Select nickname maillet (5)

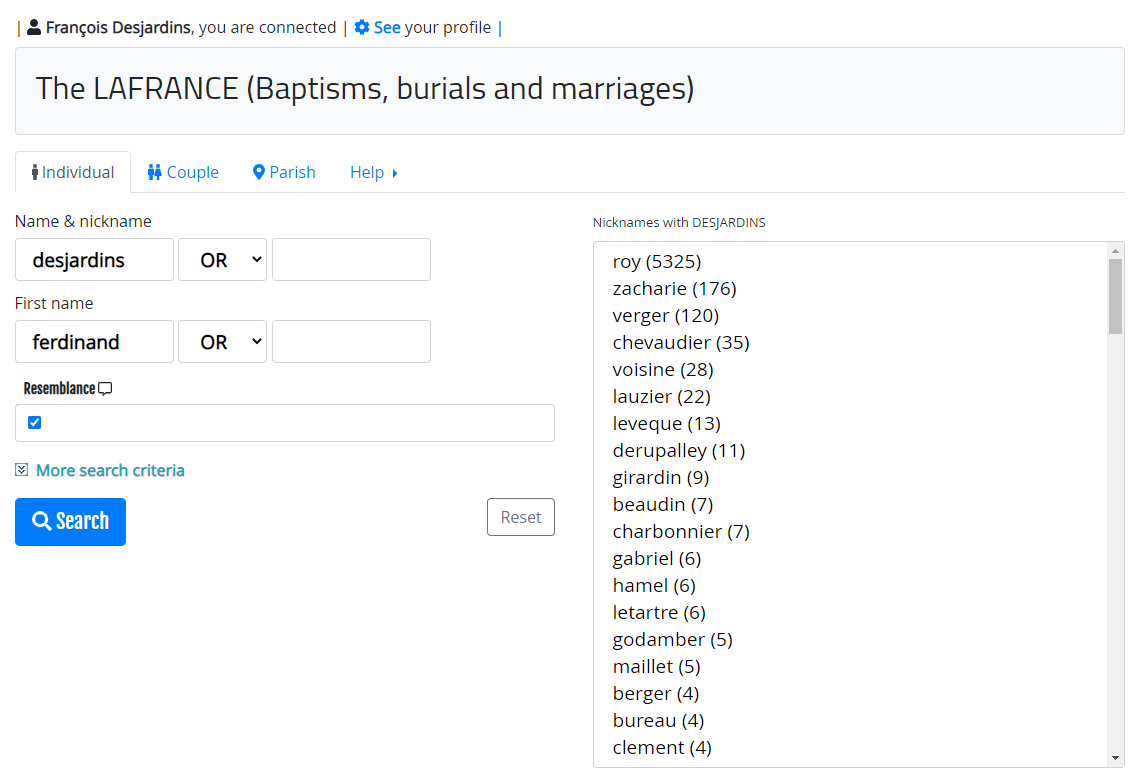coord(657,666)
